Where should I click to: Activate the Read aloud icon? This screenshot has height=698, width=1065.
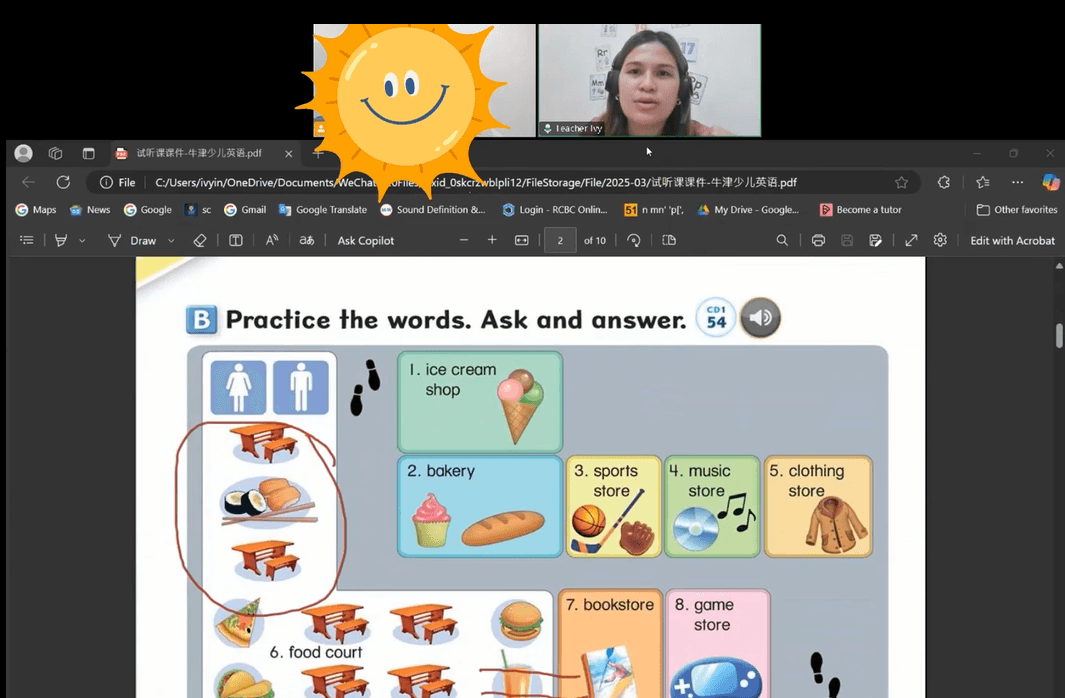coord(272,240)
